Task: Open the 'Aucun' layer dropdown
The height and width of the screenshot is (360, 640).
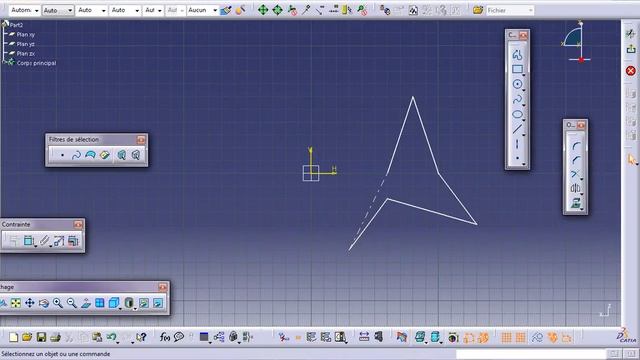Action: click(202, 10)
